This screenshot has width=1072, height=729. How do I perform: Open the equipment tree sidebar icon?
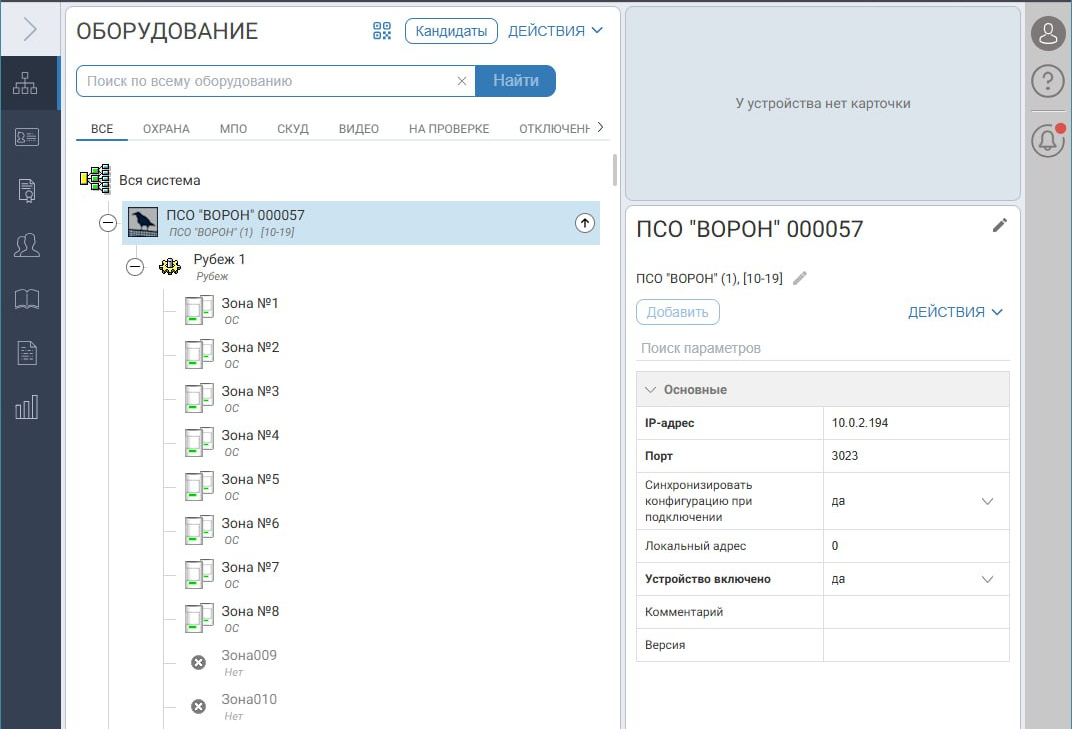pos(26,85)
